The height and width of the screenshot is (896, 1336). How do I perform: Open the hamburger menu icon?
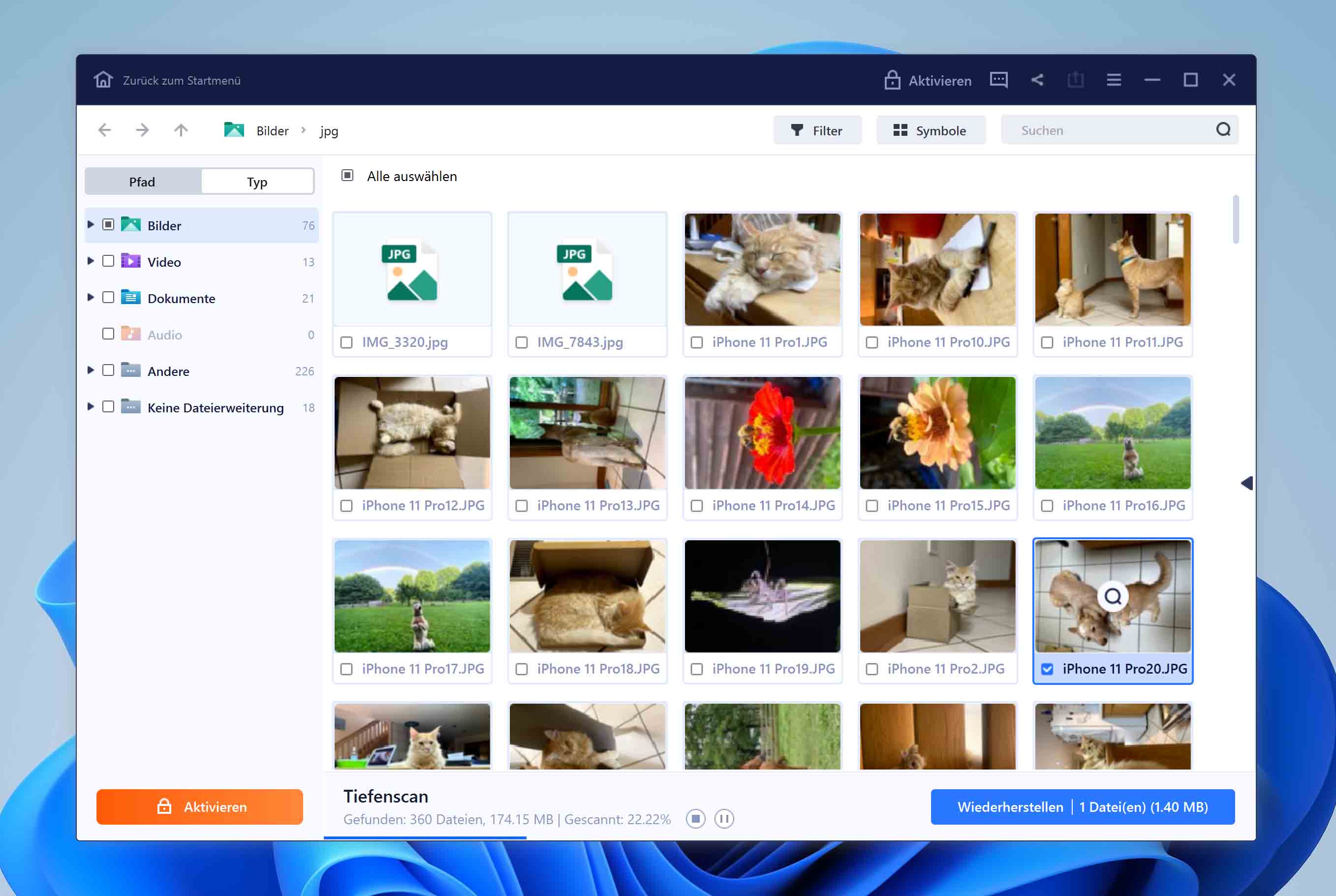click(x=1114, y=79)
